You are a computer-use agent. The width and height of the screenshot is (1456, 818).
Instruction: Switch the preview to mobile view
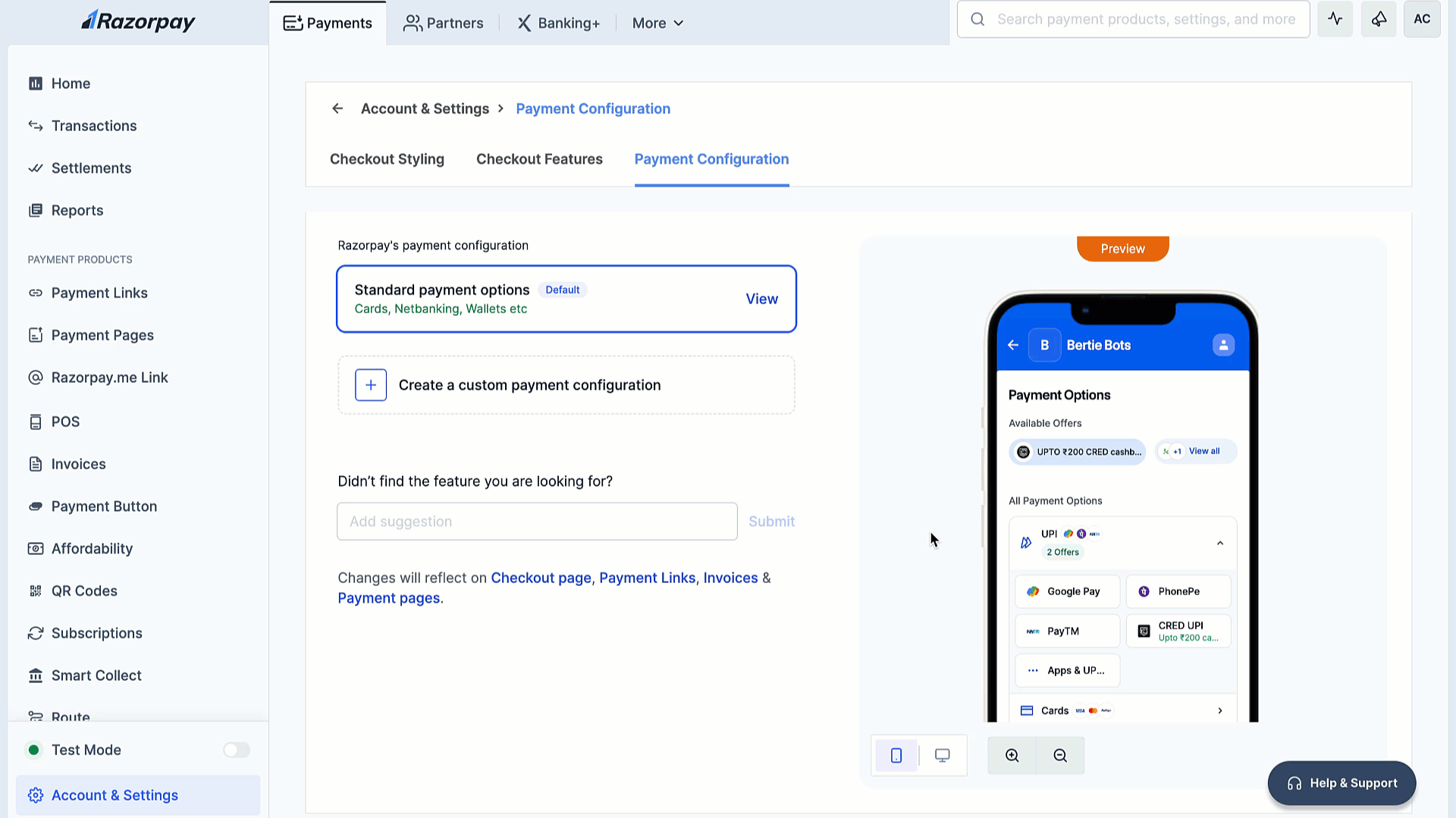[x=896, y=755]
